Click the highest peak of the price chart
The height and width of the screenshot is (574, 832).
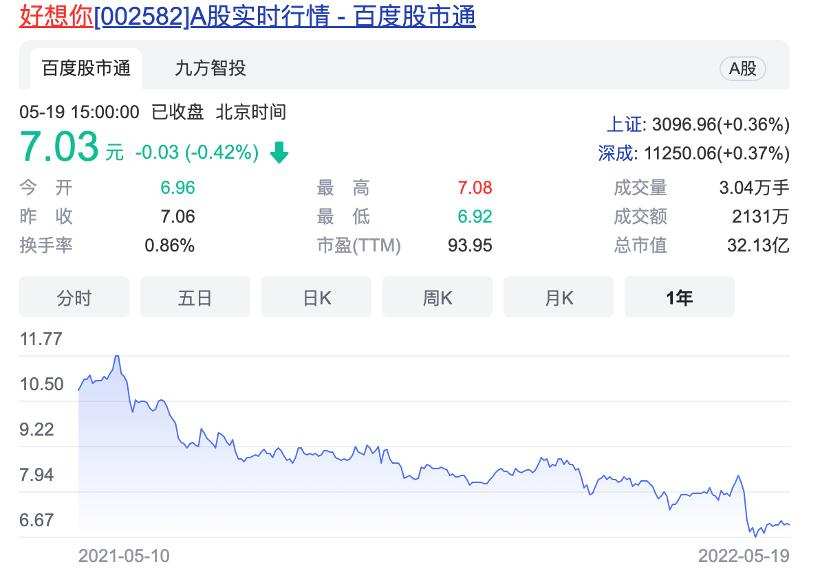117,356
